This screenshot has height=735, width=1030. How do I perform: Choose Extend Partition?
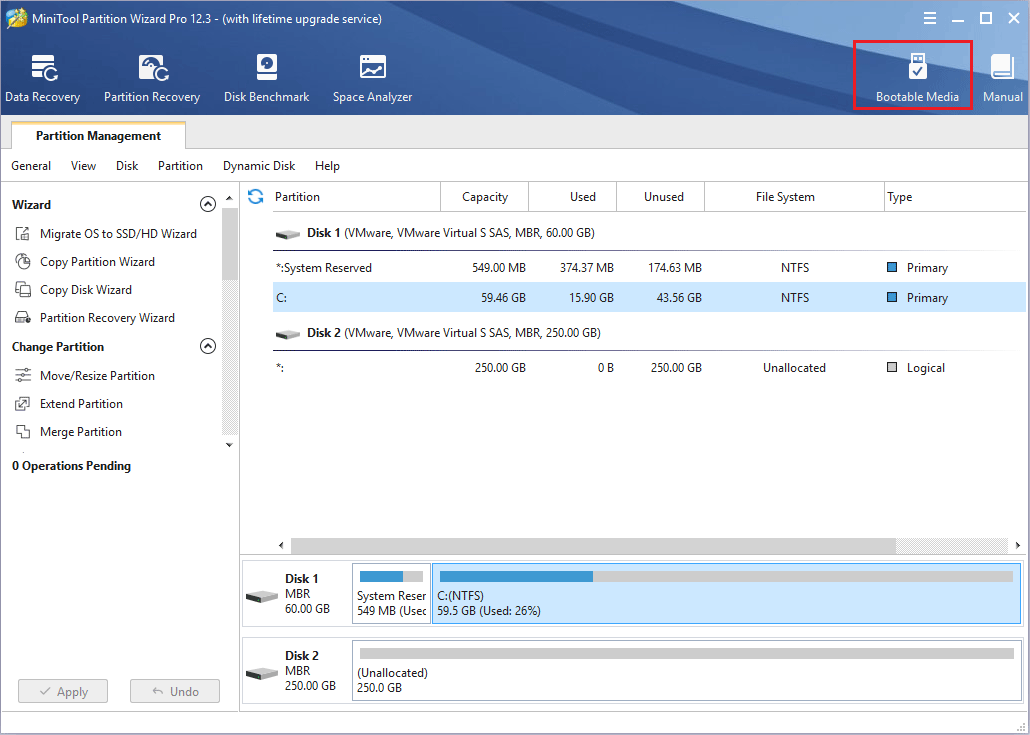pyautogui.click(x=68, y=404)
